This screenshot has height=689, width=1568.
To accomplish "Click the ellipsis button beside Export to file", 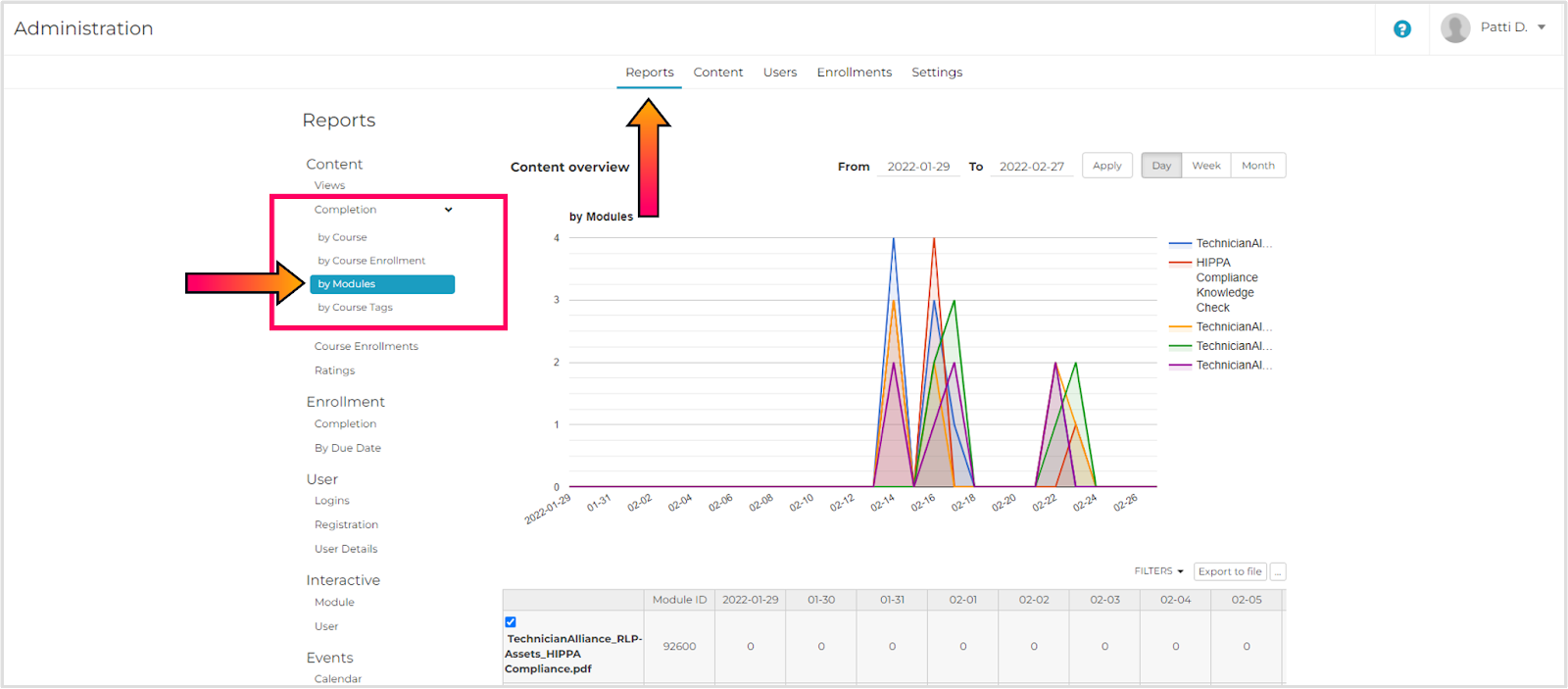I will pyautogui.click(x=1278, y=571).
